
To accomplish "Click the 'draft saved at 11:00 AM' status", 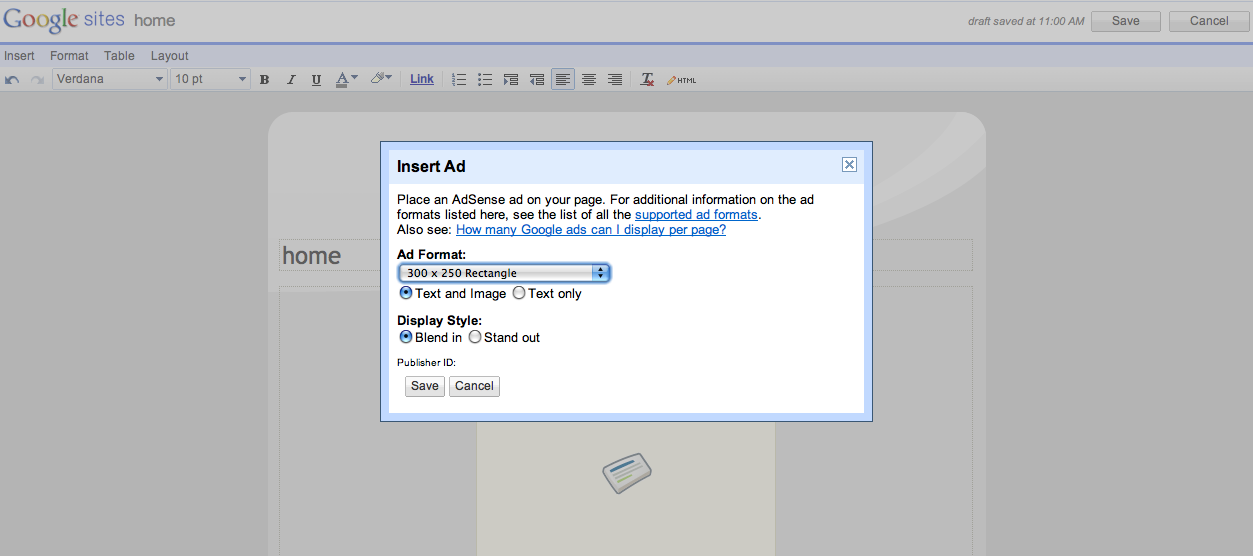I will (x=1026, y=21).
